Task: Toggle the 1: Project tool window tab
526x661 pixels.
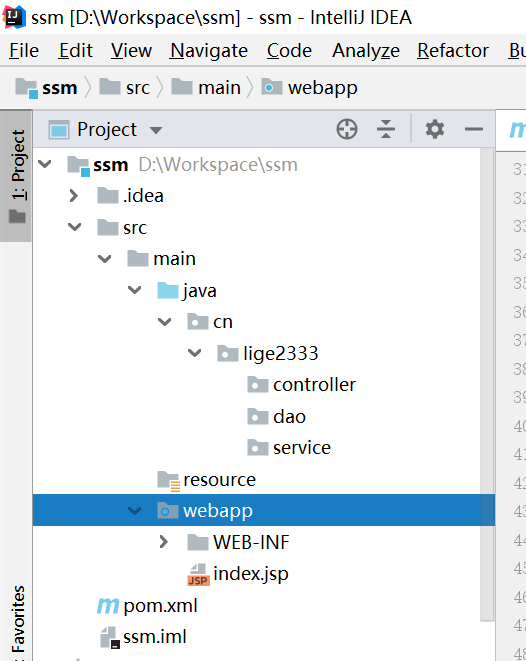Action: coord(16,176)
